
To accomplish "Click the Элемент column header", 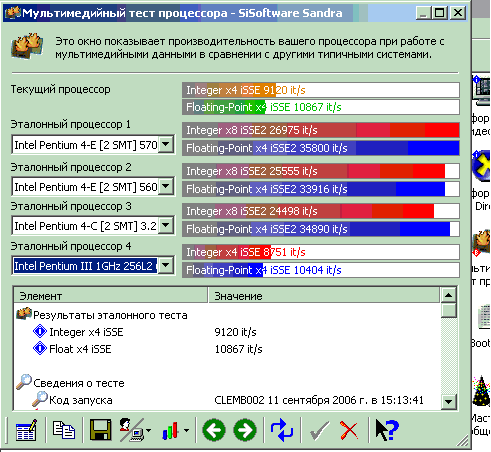I will point(111,296).
